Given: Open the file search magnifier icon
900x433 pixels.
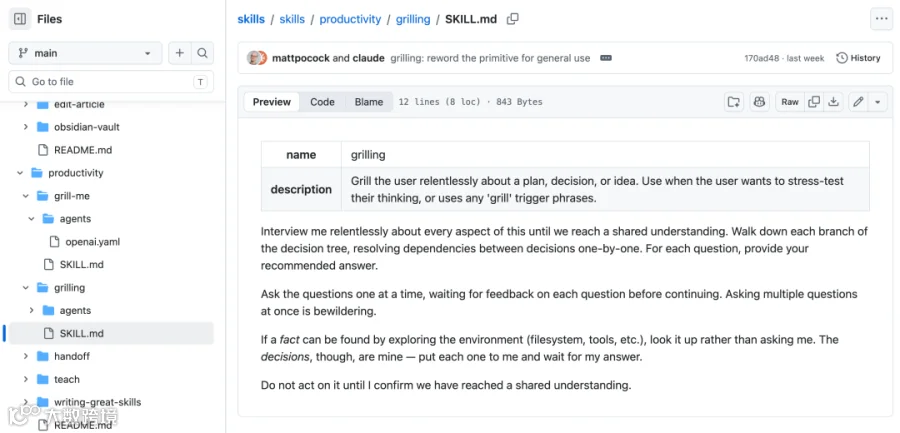Looking at the screenshot, I should tap(202, 53).
